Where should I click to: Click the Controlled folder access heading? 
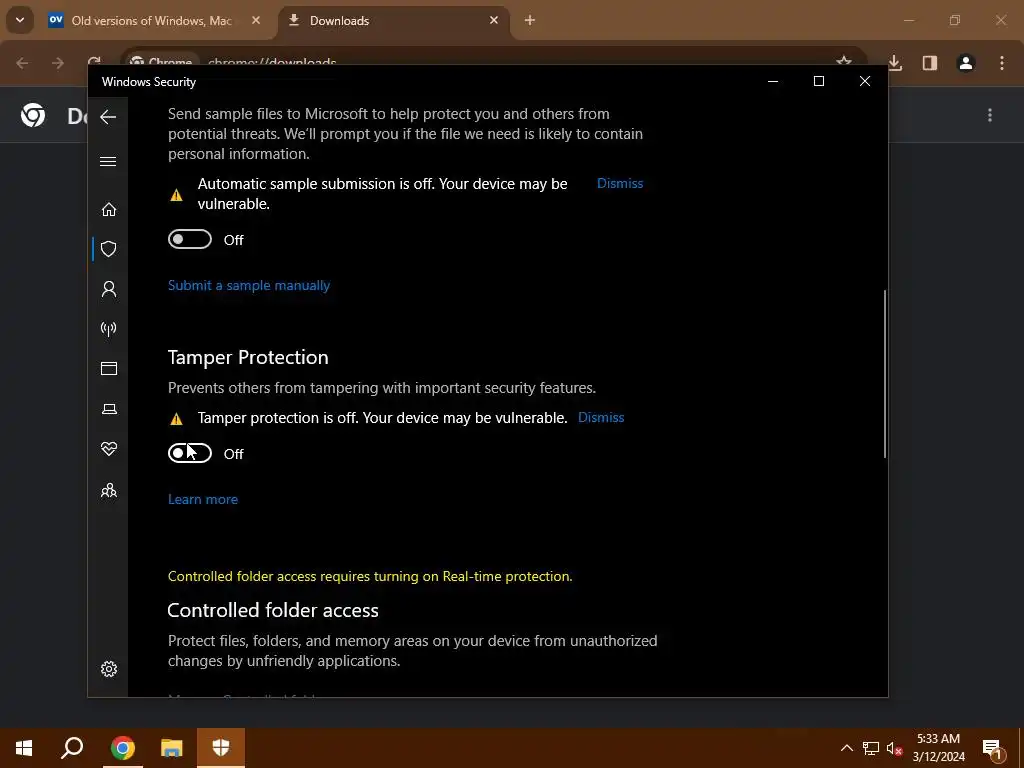(x=273, y=610)
